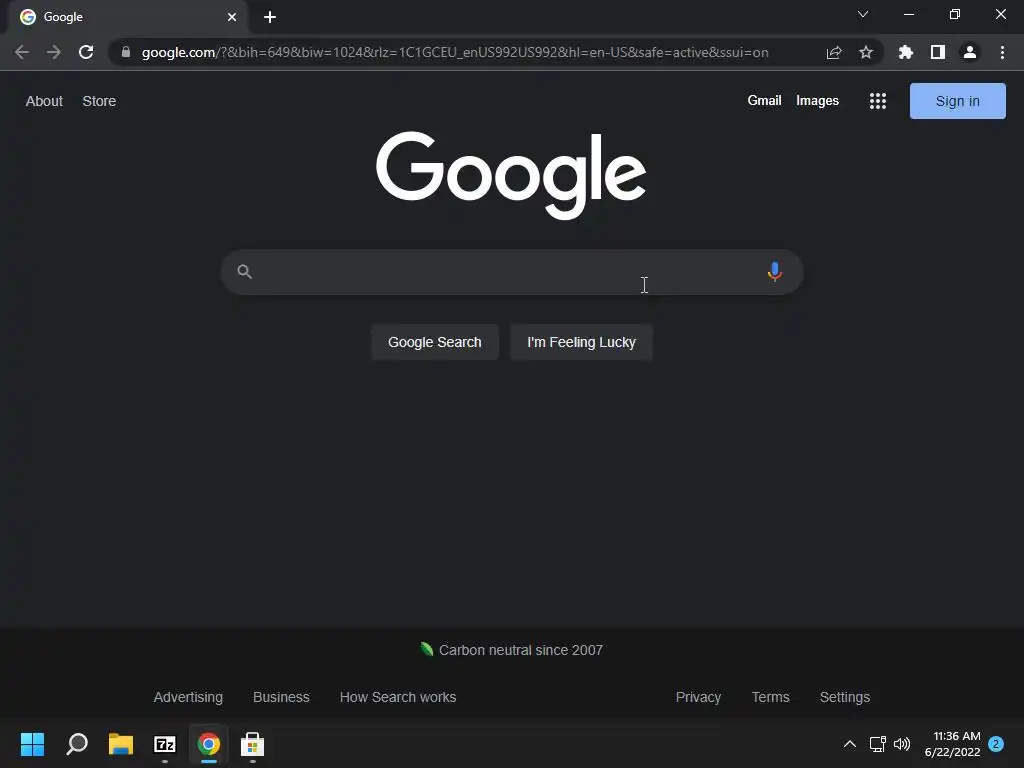Viewport: 1024px width, 768px height.
Task: Open the clock showing 11:36 AM
Action: pos(953,744)
